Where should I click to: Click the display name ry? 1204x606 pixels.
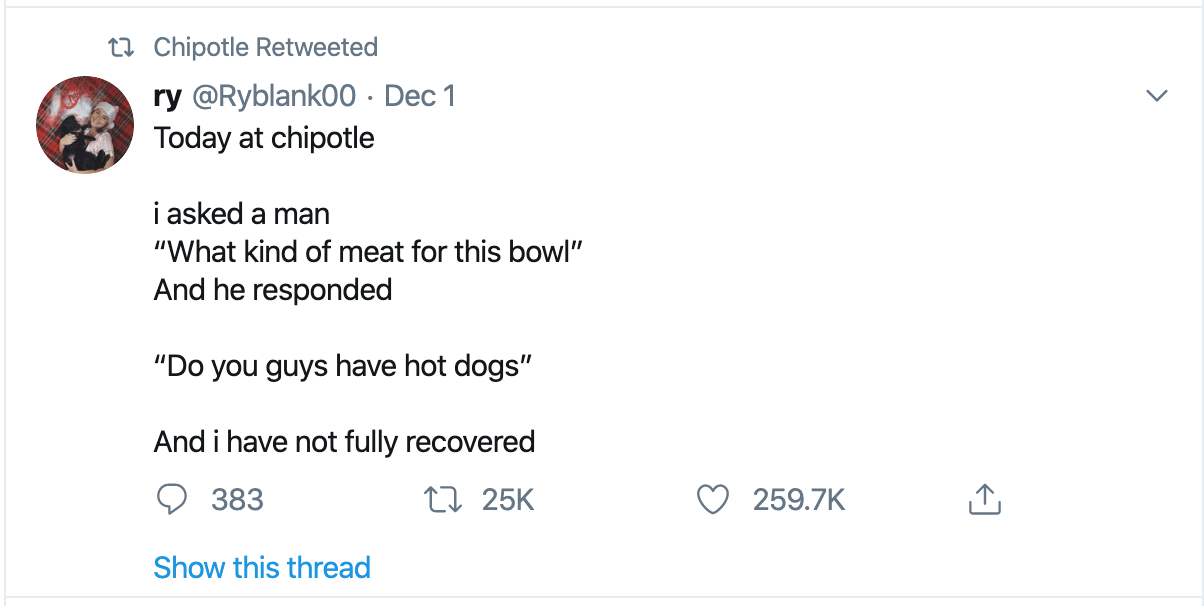coord(166,96)
